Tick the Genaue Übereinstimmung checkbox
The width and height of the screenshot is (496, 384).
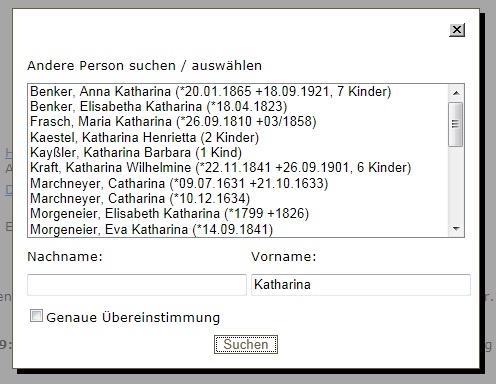(36, 316)
